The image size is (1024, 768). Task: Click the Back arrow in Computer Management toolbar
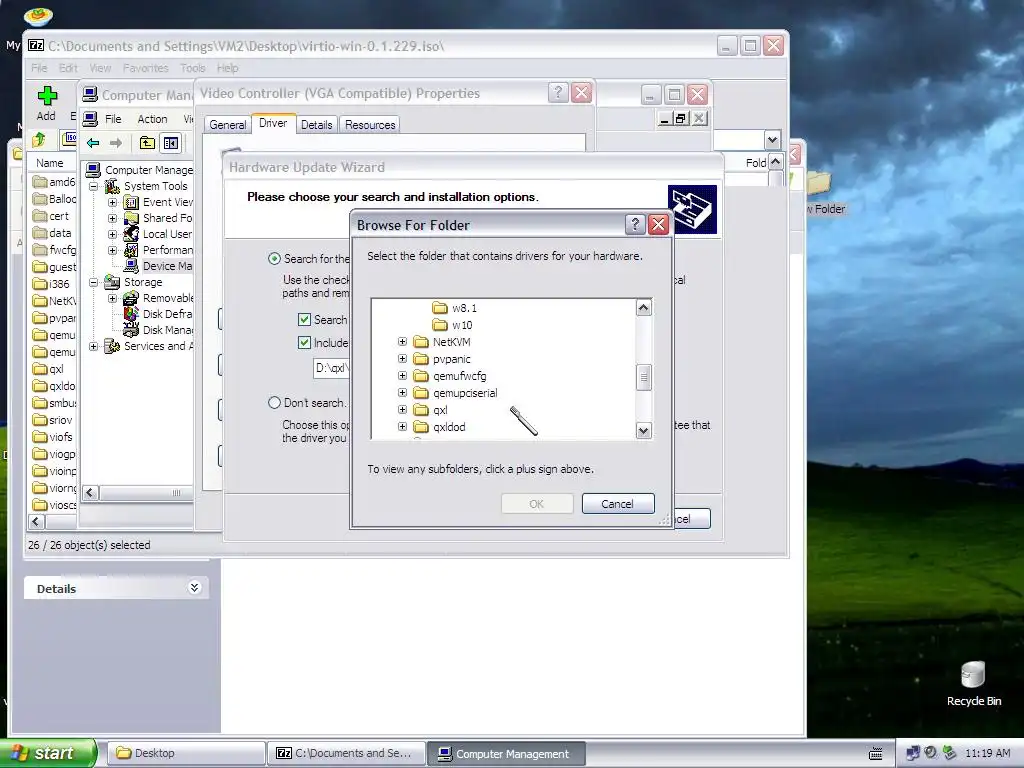point(93,143)
